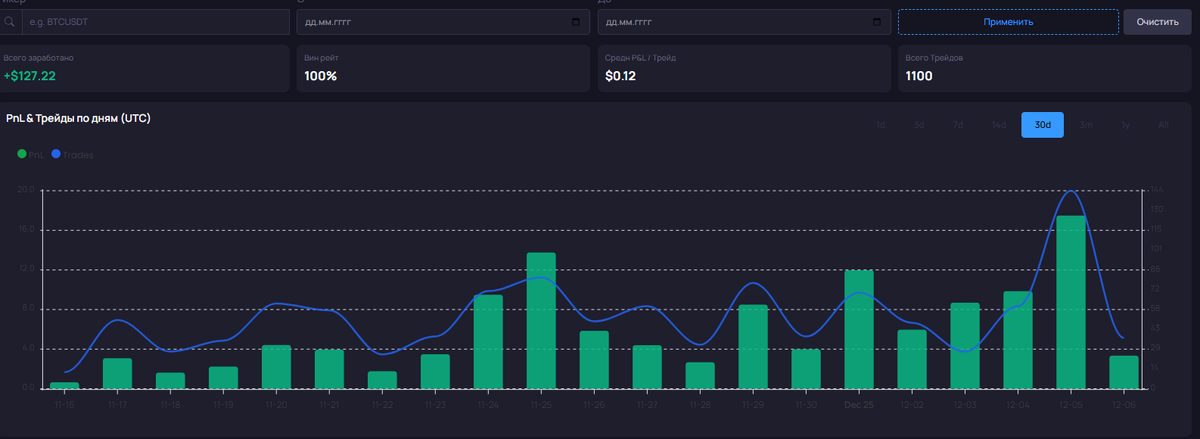This screenshot has width=1200, height=439.
Task: Select the 1y range tab
Action: point(1125,125)
